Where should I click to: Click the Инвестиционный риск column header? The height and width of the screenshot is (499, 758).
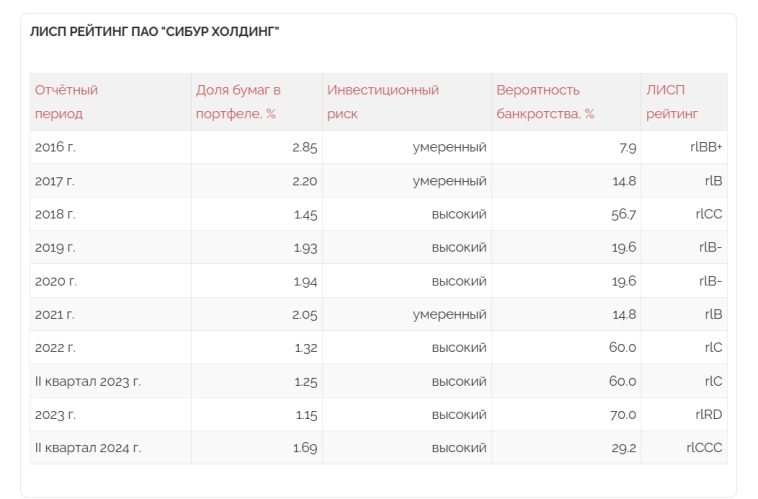click(382, 101)
